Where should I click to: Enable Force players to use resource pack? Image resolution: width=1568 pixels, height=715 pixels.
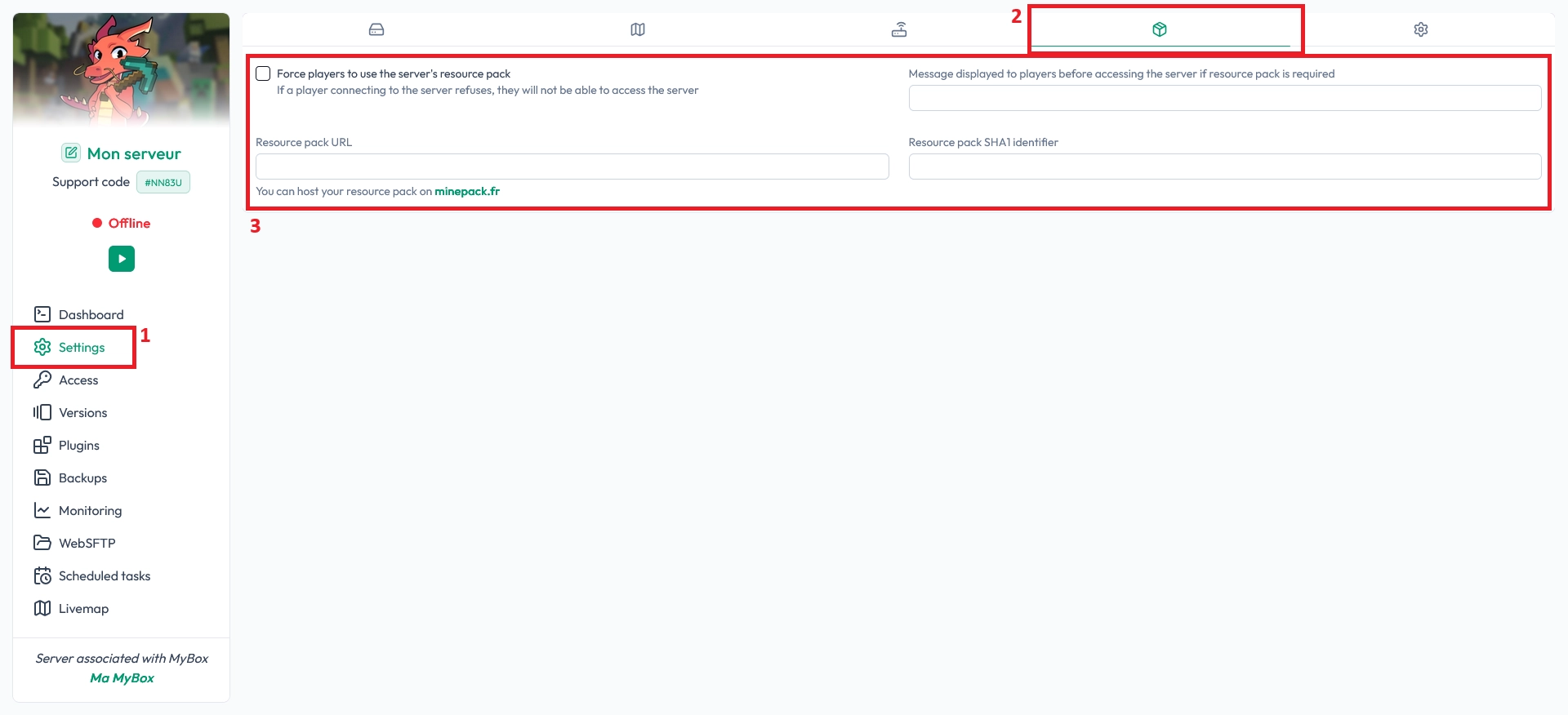coord(263,73)
